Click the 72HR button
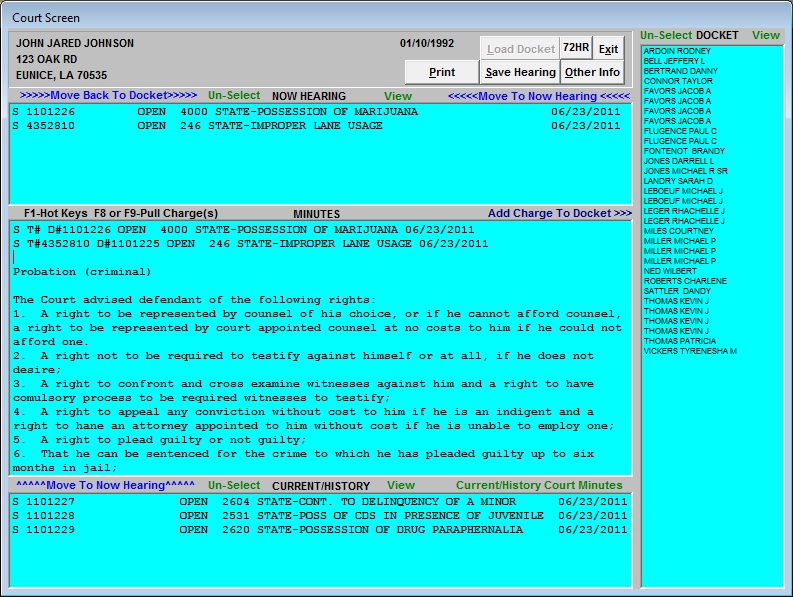793x597 pixels. click(575, 48)
